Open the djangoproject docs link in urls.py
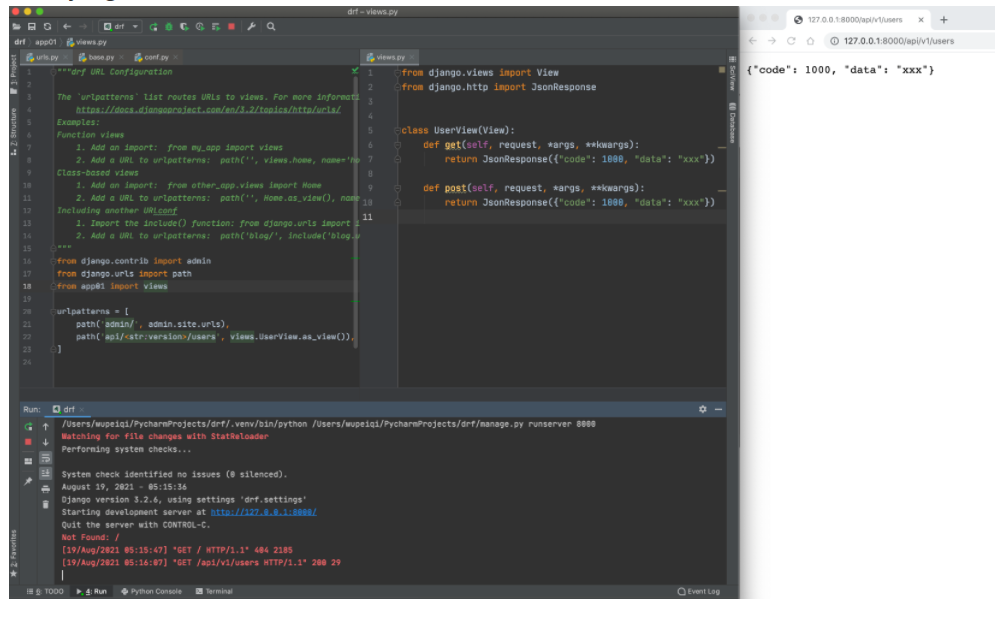Viewport: 995px width, 618px height. click(208, 110)
